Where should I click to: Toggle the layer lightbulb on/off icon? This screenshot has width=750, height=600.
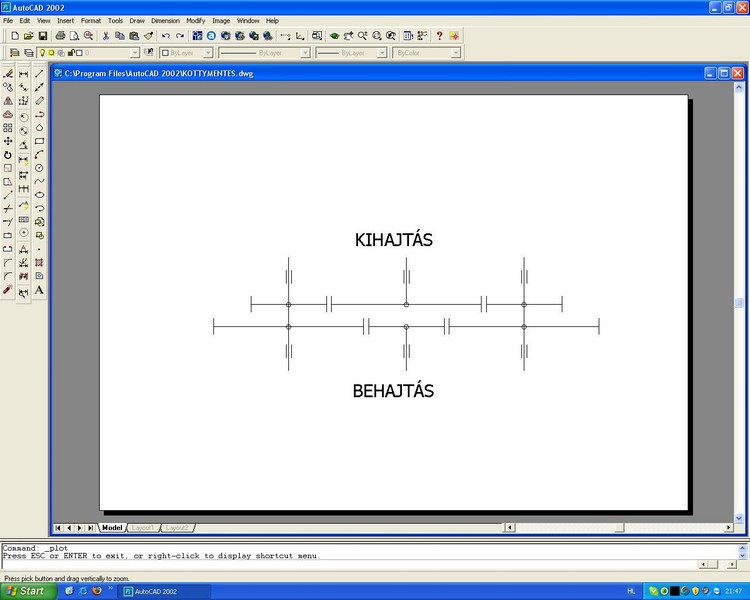pos(42,53)
